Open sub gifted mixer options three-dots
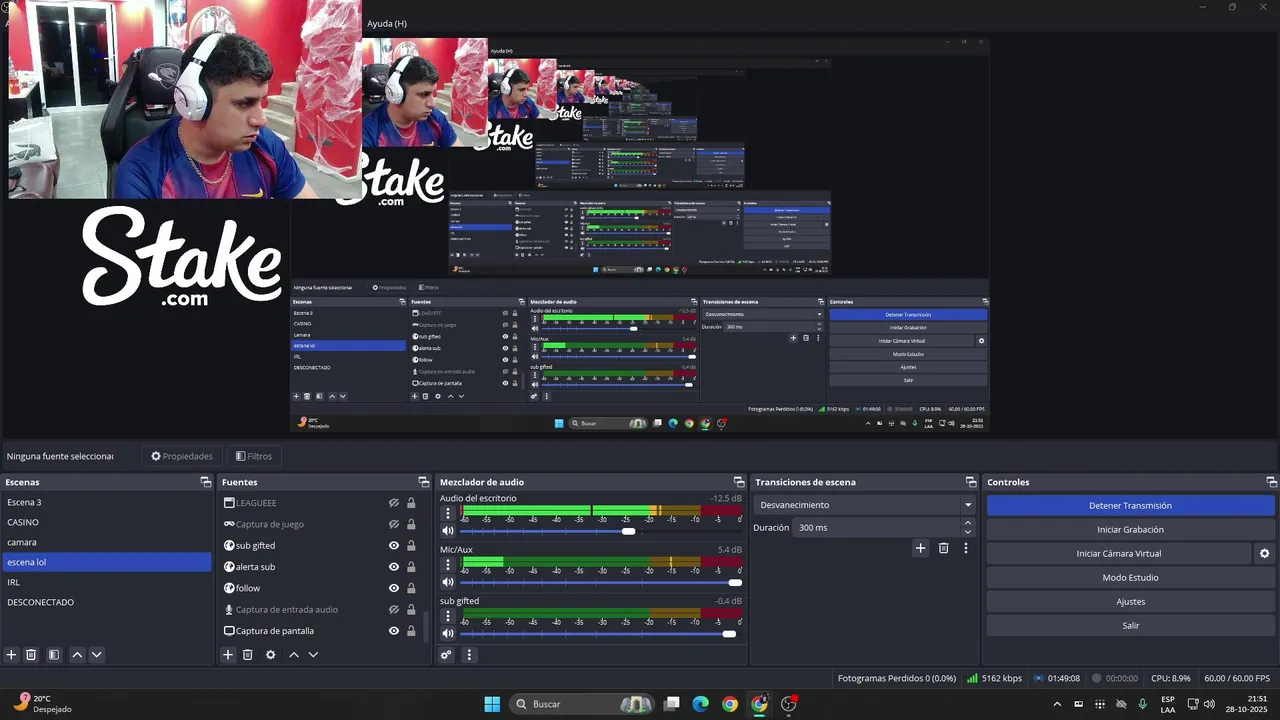 (448, 615)
